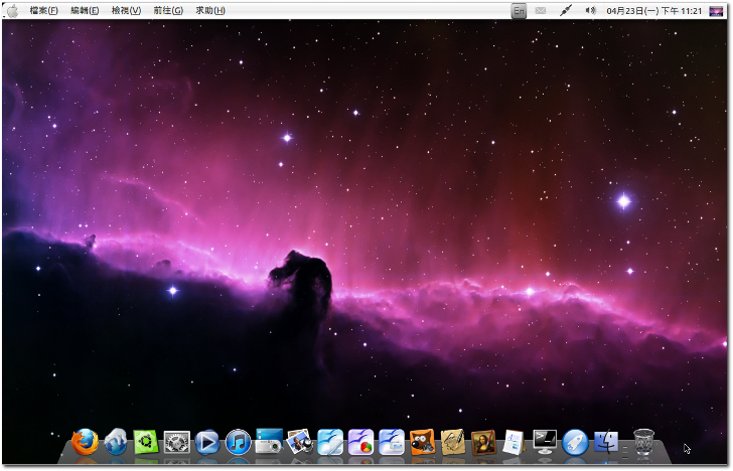Launch OpenOffice Writer from the dock

pyautogui.click(x=330, y=442)
